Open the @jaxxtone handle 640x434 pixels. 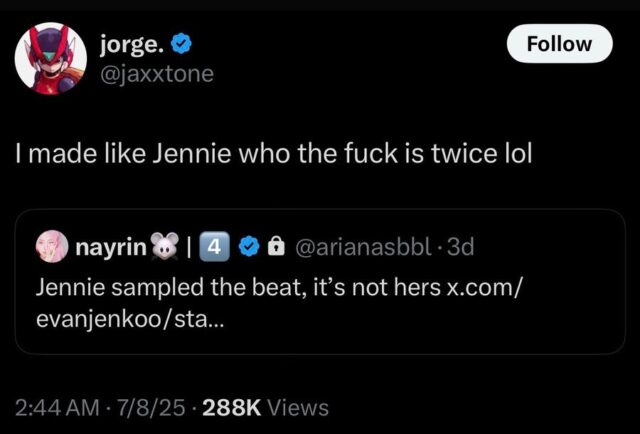tap(157, 74)
